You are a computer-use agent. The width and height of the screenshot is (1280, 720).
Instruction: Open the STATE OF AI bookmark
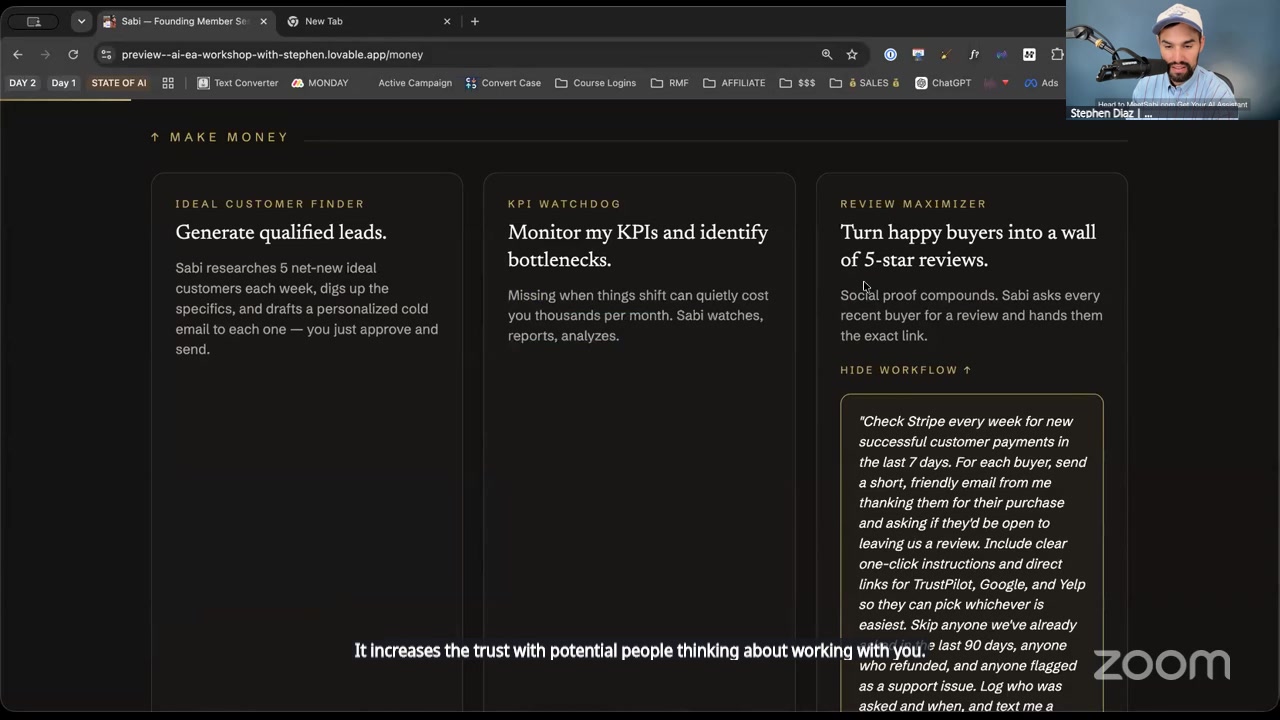(119, 83)
